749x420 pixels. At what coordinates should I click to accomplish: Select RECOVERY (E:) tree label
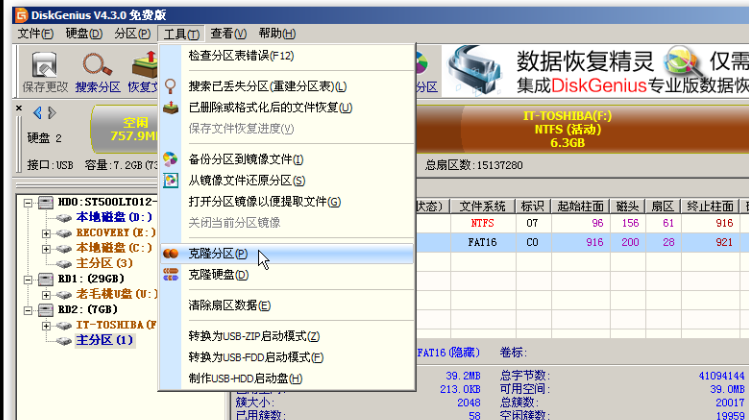(116, 233)
